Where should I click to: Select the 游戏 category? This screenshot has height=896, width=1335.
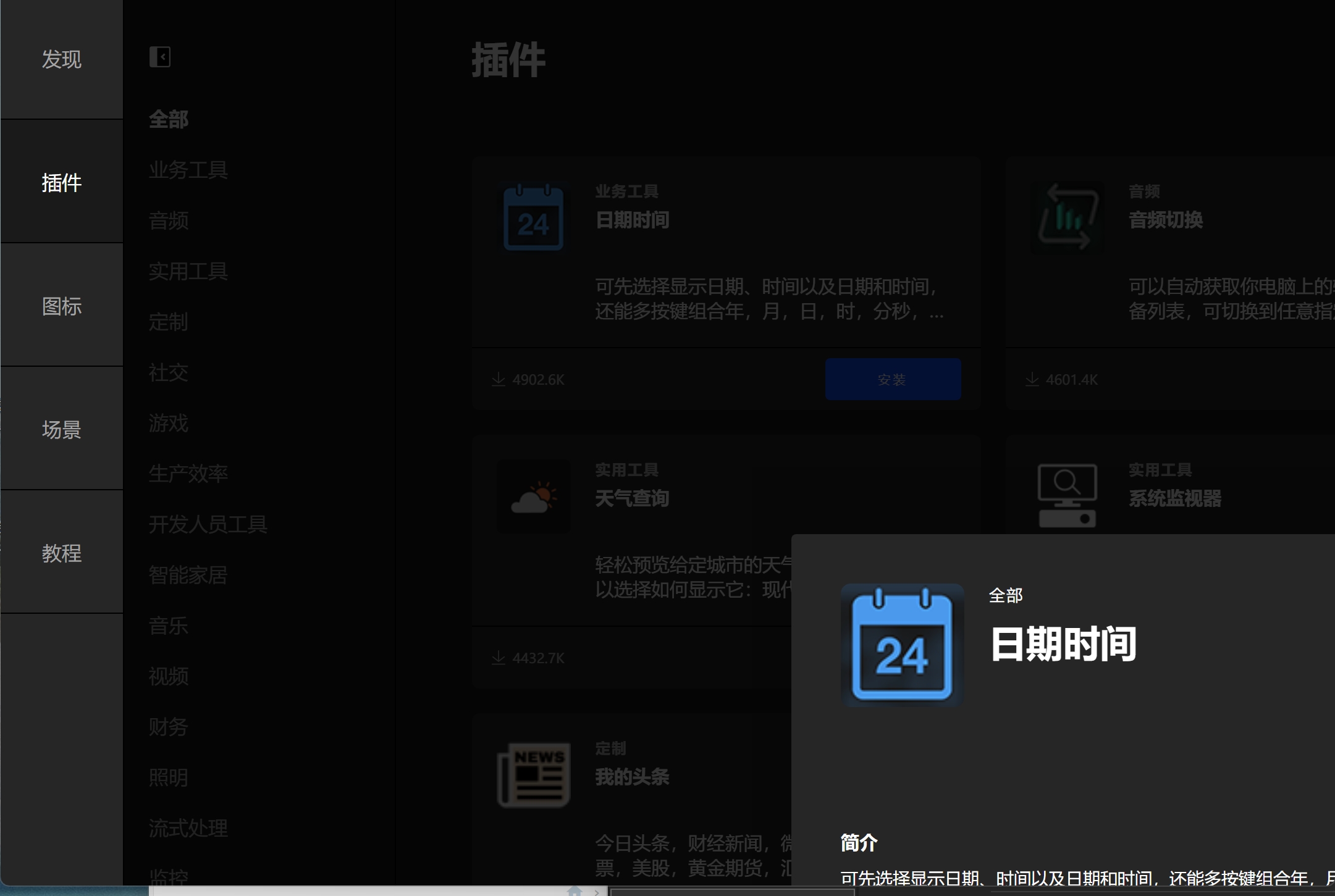[168, 424]
